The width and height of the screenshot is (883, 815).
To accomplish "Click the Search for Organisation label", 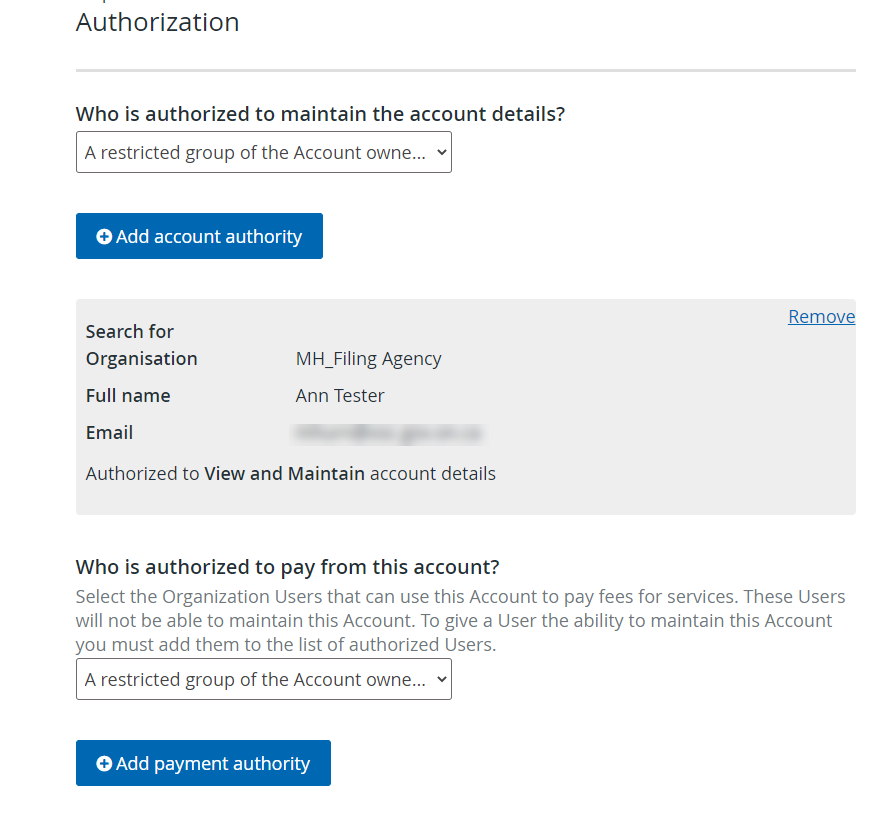I will (141, 345).
